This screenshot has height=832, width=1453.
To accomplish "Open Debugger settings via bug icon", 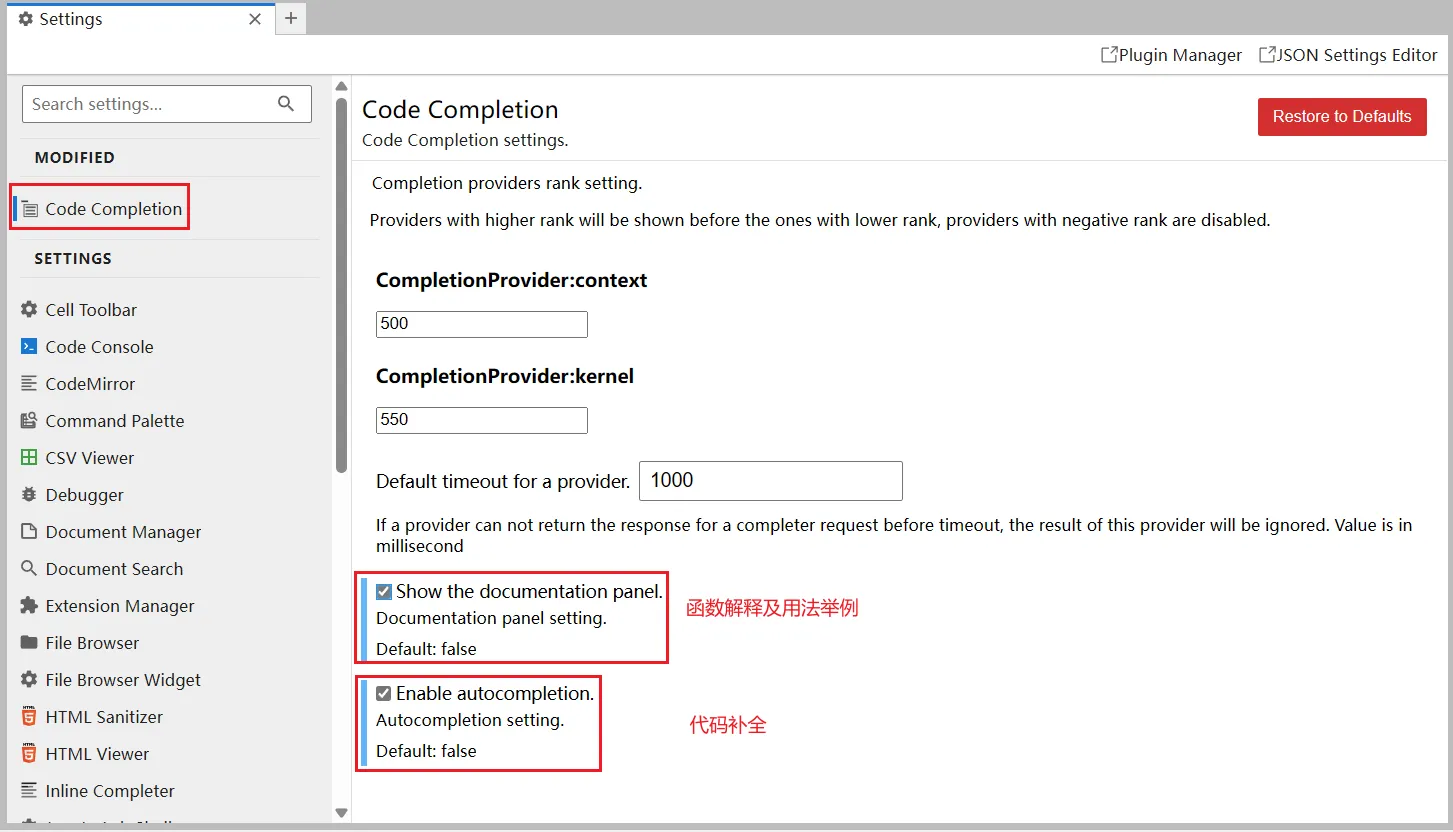I will [29, 495].
